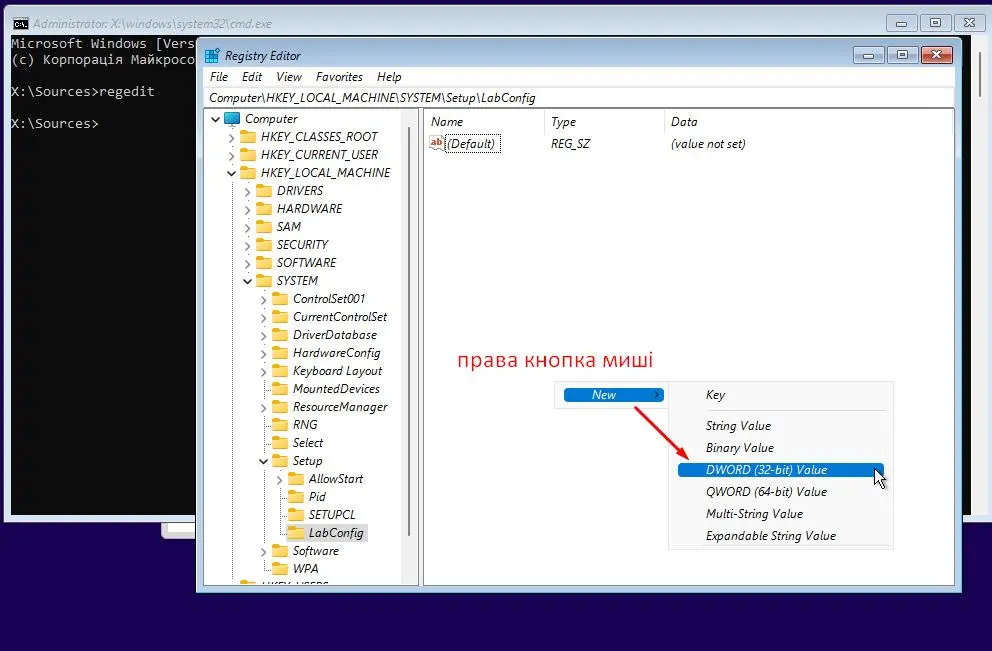Select the WPA key

(306, 569)
